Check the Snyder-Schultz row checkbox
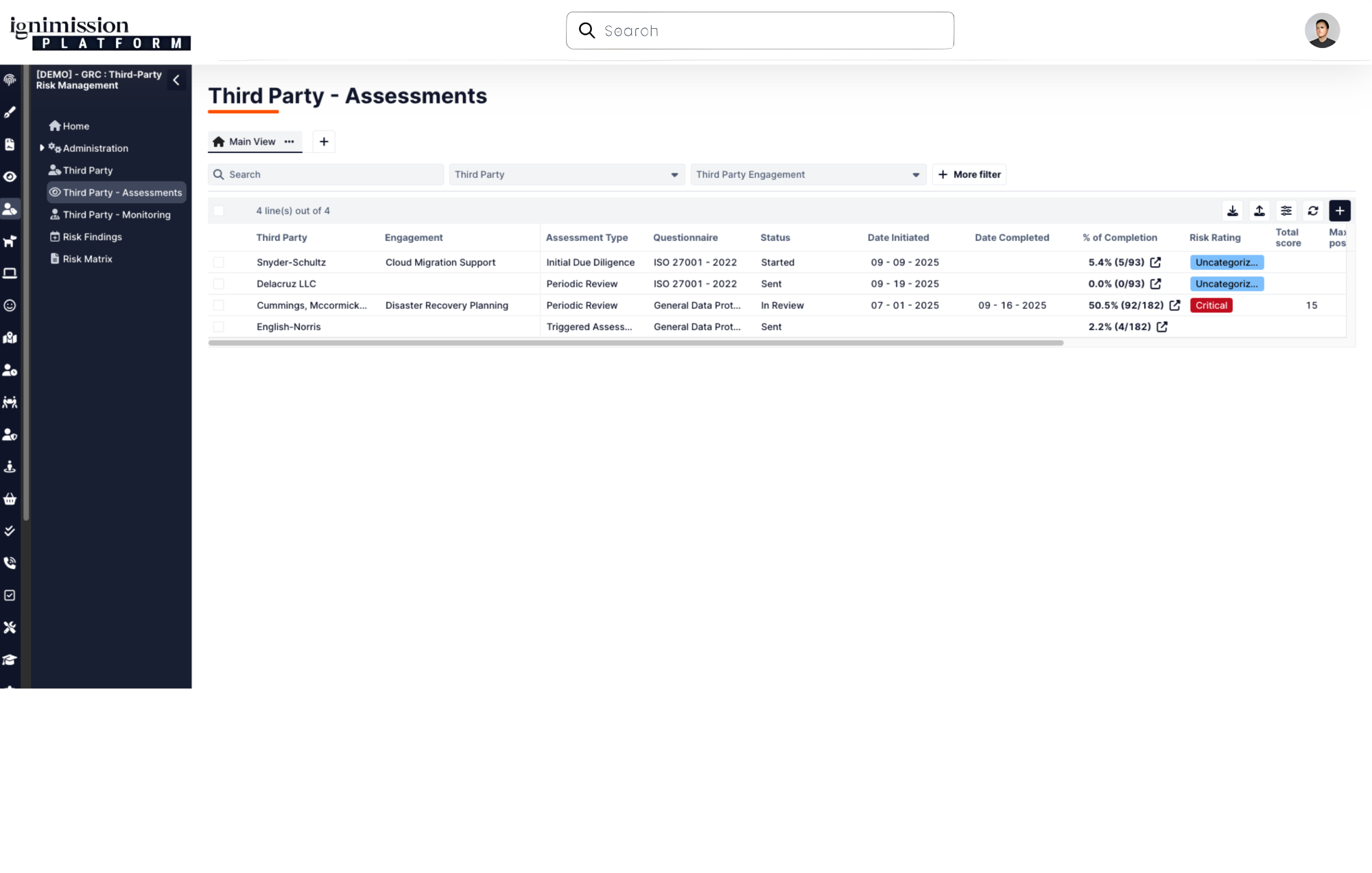This screenshot has width=1372, height=873. (218, 262)
